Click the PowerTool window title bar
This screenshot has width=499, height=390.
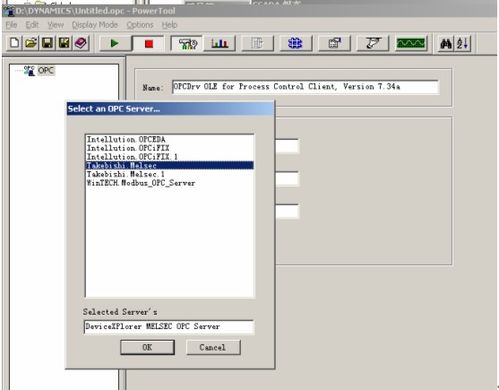(x=249, y=11)
